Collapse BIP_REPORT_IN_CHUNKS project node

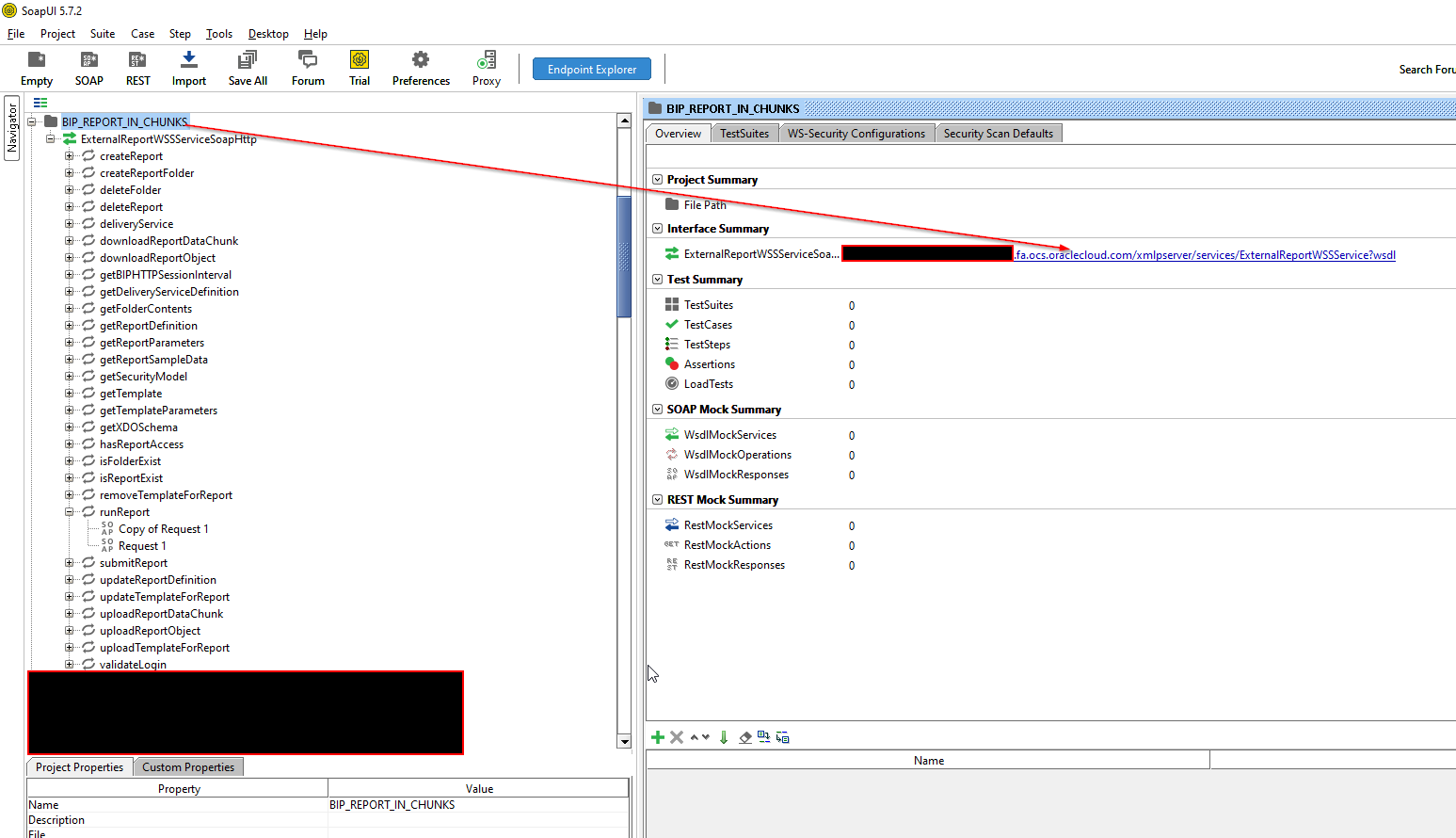point(33,121)
